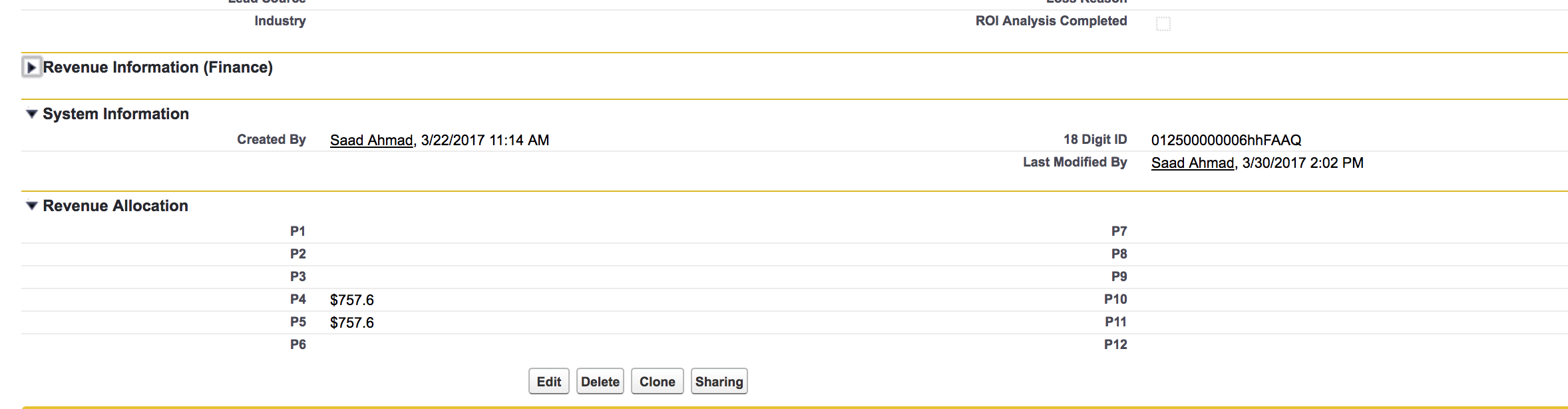Open the Sharing button
Viewport: 1568px width, 409px height.
719,382
